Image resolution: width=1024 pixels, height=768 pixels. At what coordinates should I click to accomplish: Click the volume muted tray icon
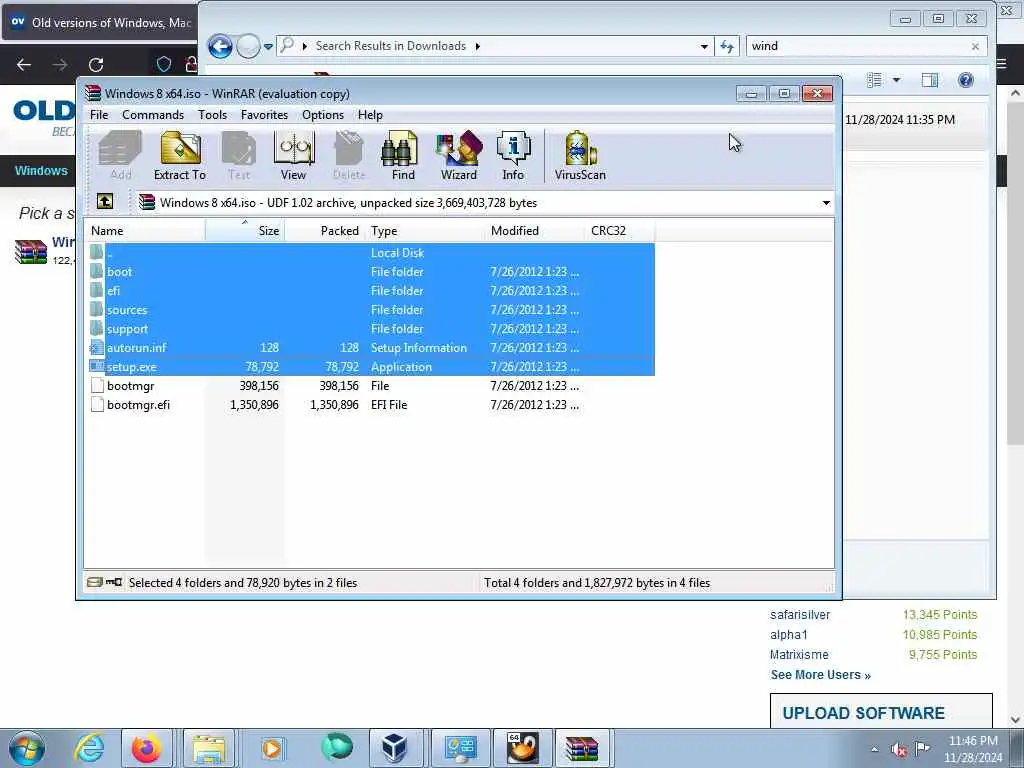[899, 749]
